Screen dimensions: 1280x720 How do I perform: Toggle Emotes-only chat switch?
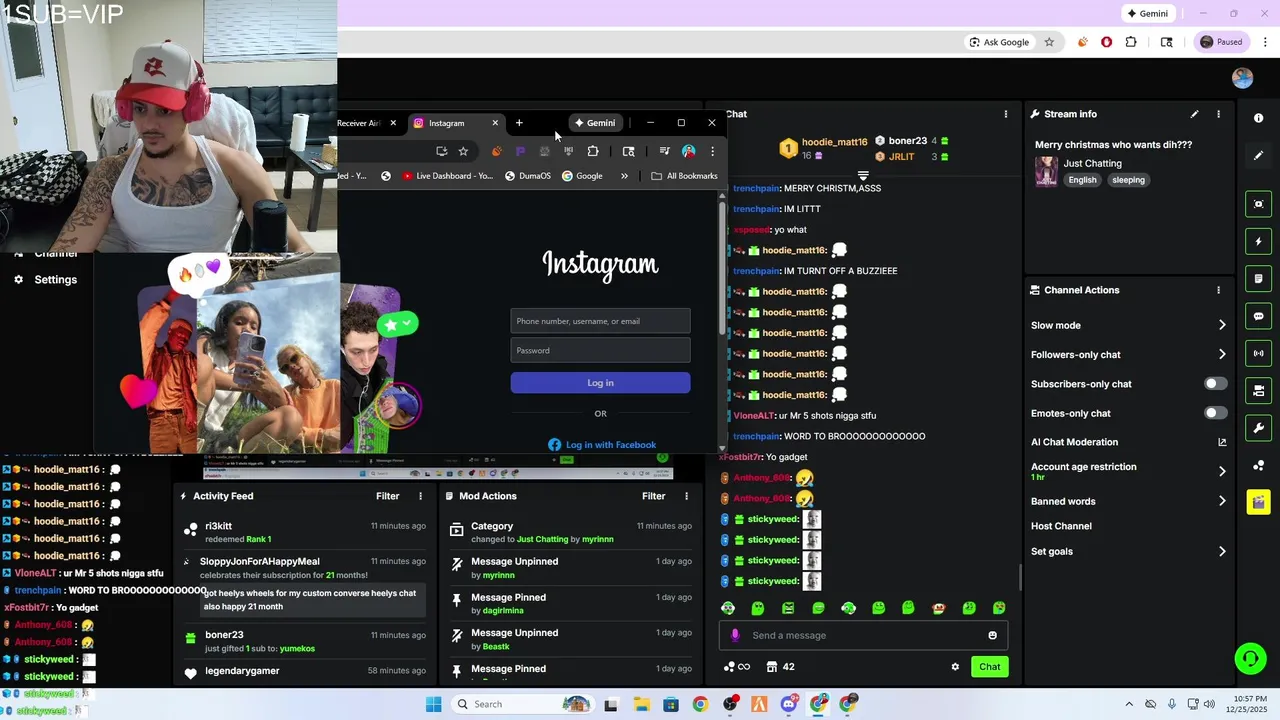coord(1215,413)
